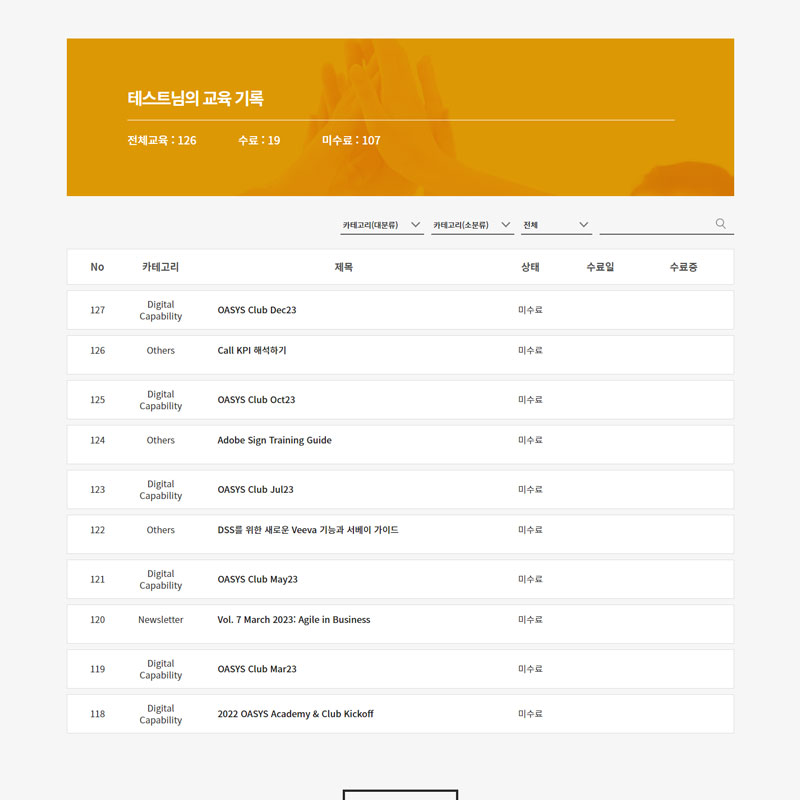Click Others category in row 122
The image size is (800, 800).
[x=160, y=530]
